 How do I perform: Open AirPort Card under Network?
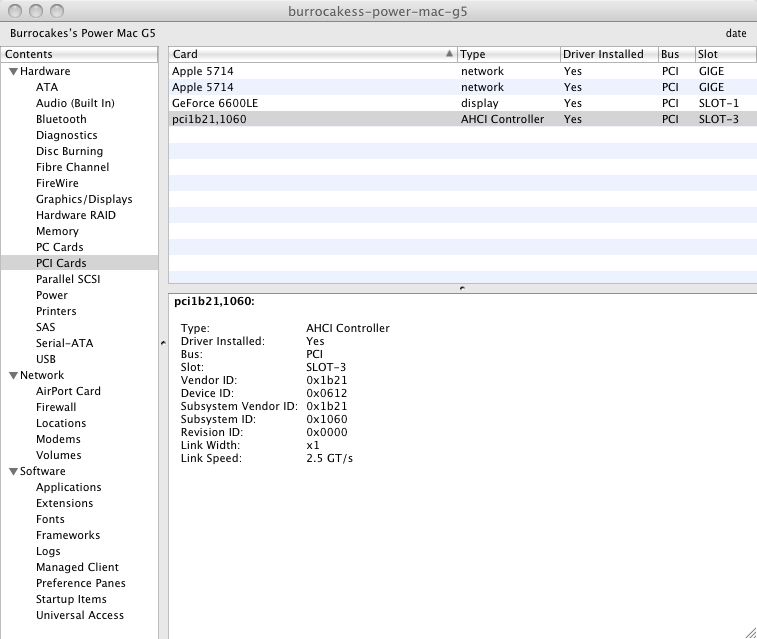pyautogui.click(x=68, y=391)
